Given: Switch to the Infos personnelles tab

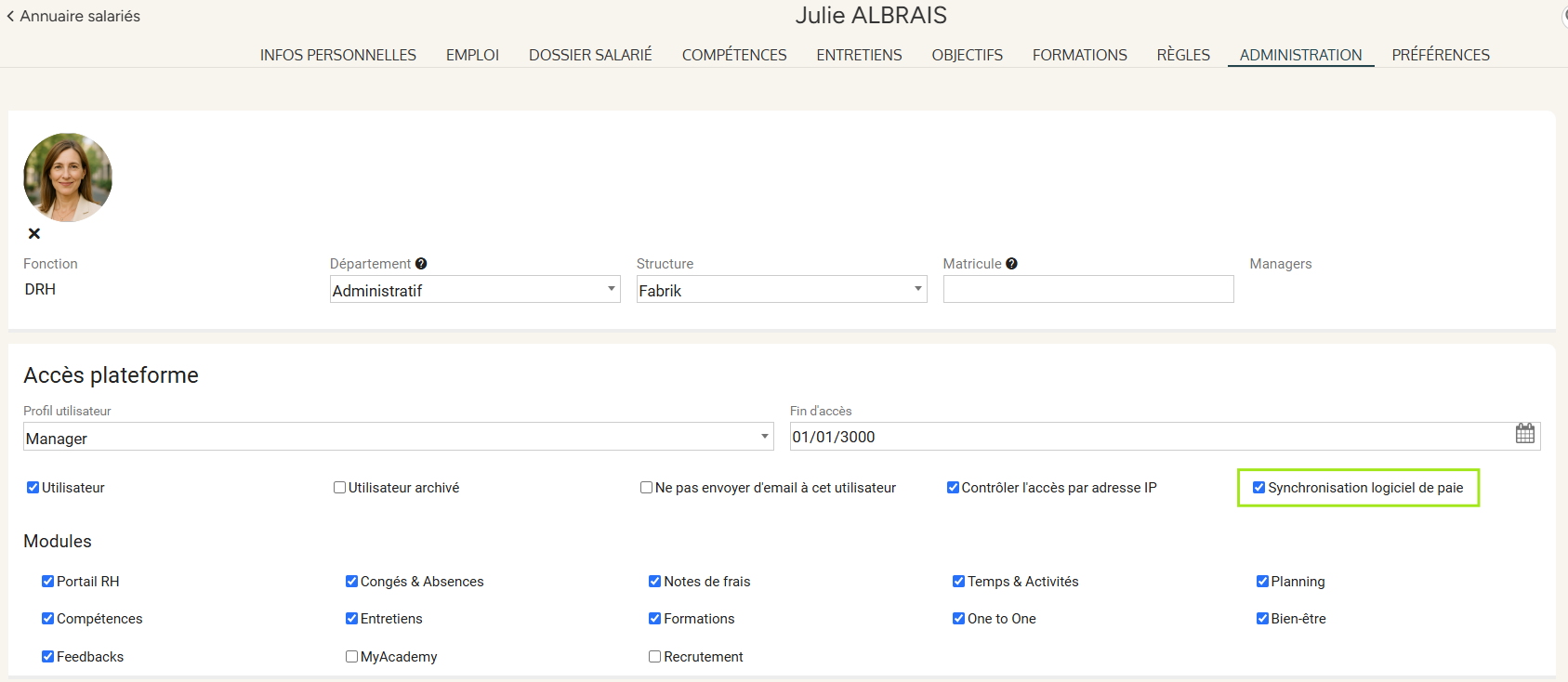Looking at the screenshot, I should [x=337, y=55].
